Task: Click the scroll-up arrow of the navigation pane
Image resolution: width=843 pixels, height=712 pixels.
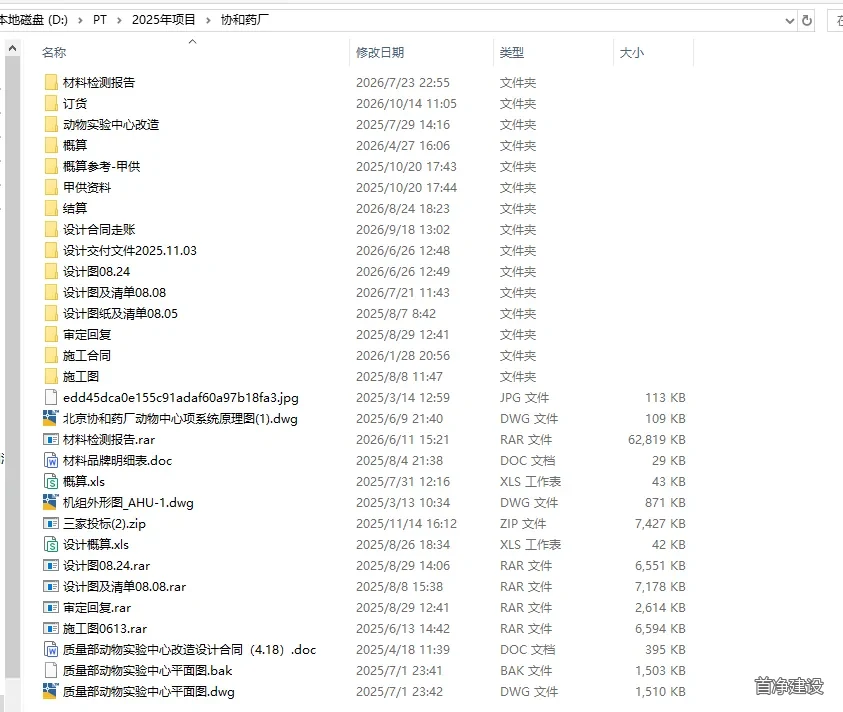Action: pos(12,48)
